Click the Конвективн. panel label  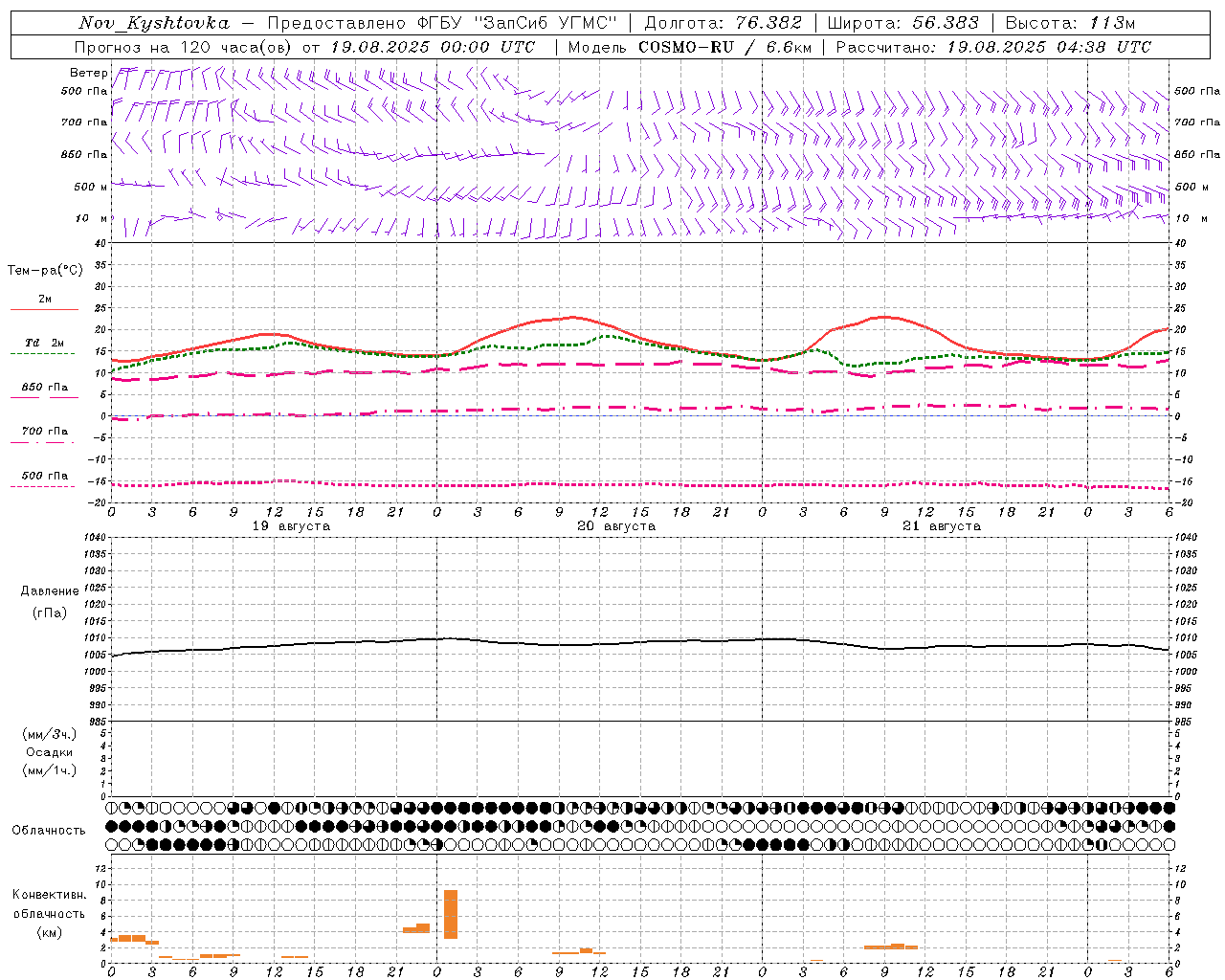pyautogui.click(x=50, y=895)
